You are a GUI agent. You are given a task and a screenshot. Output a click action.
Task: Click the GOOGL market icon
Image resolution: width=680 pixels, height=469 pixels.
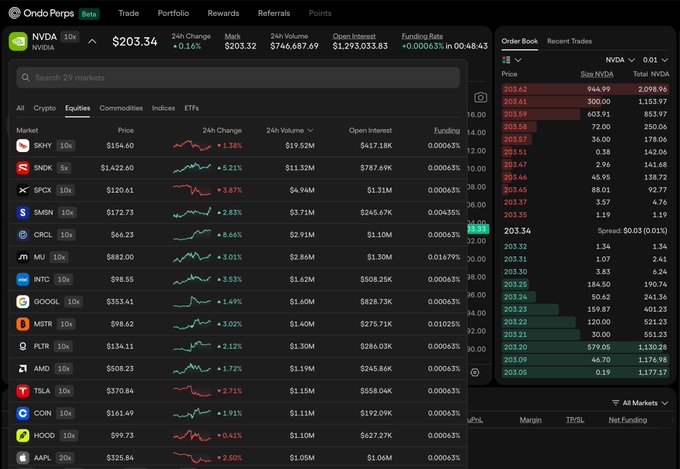pos(23,302)
